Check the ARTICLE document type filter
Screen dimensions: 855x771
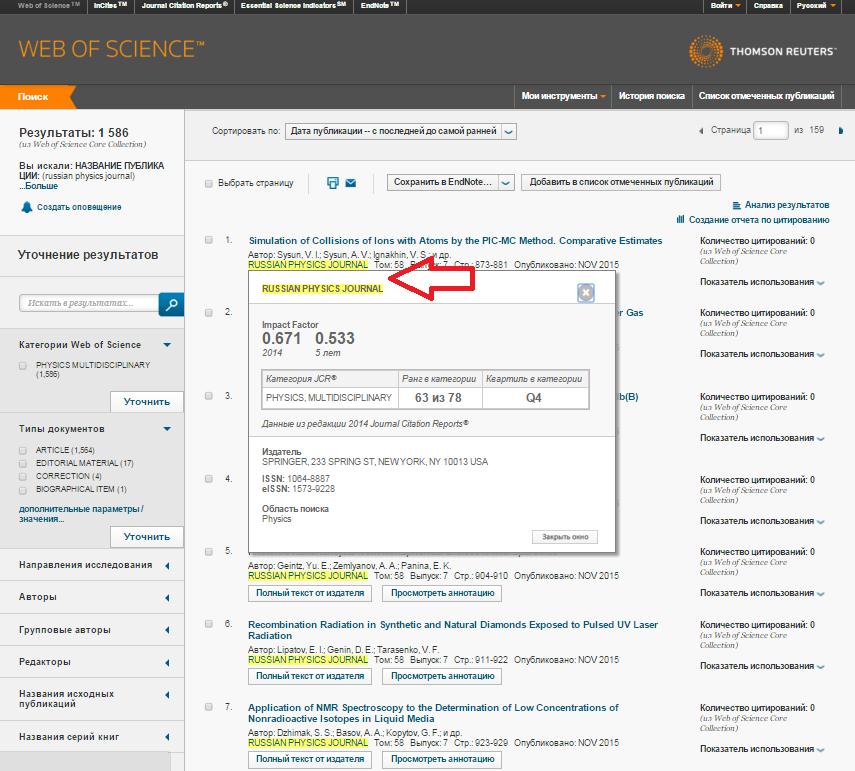pyautogui.click(x=23, y=450)
